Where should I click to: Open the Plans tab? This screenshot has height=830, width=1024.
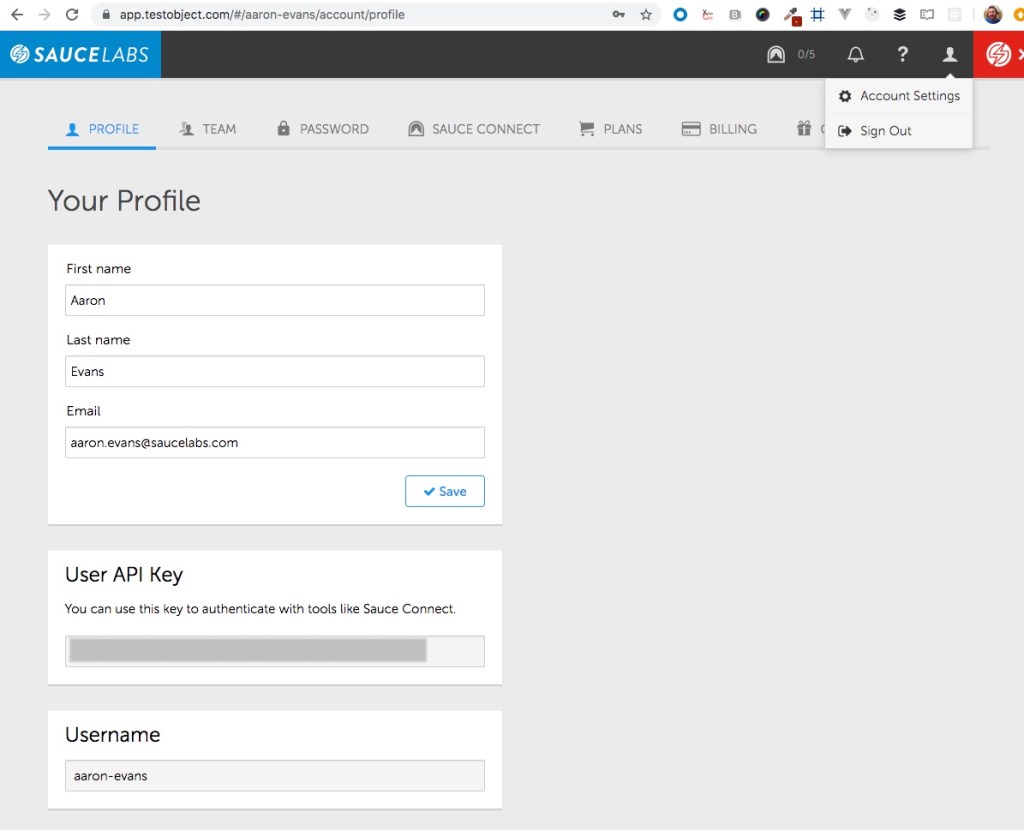pyautogui.click(x=611, y=129)
